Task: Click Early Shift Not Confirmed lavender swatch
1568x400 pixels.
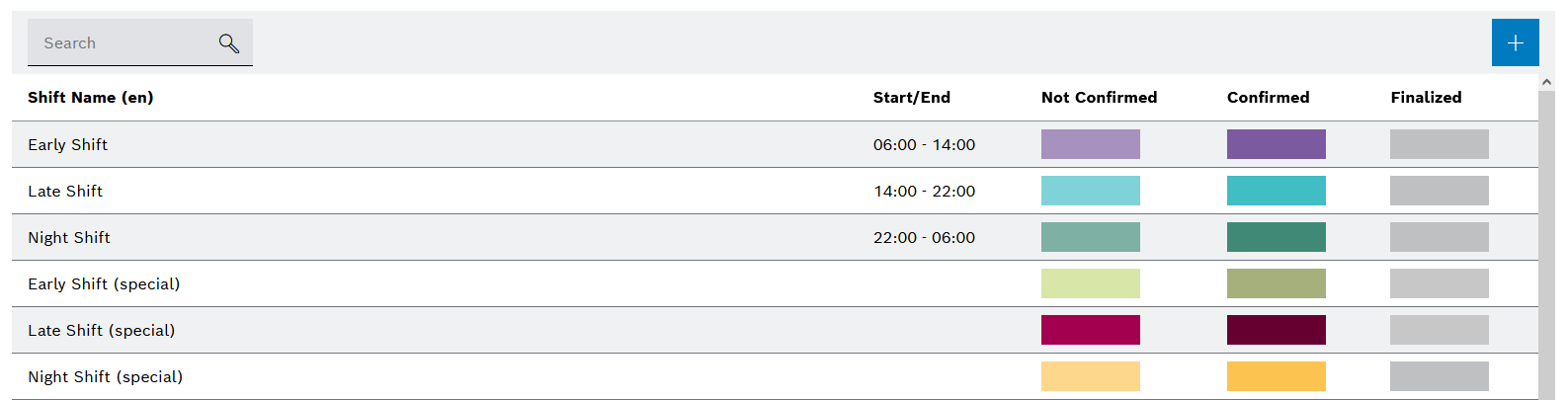Action: [1090, 144]
